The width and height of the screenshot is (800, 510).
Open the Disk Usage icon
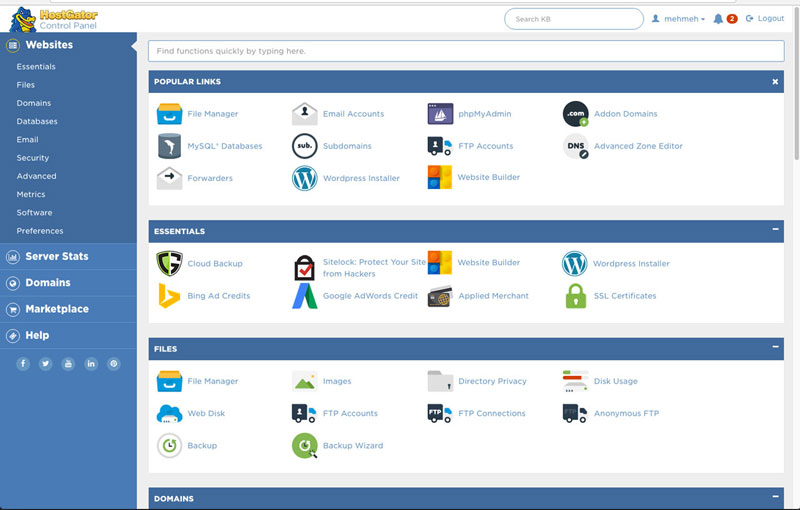pyautogui.click(x=576, y=381)
